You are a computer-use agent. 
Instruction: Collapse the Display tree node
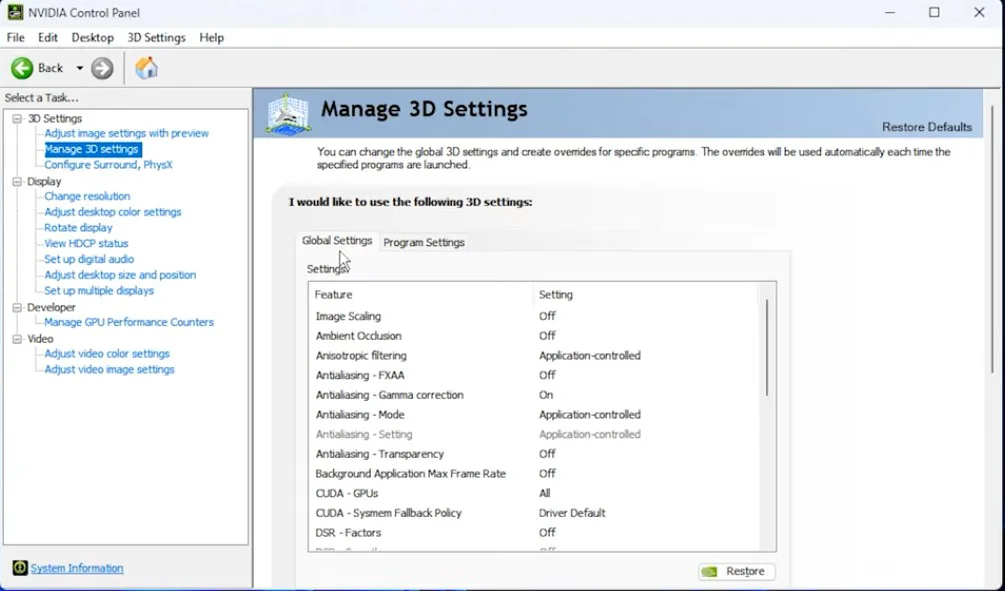click(x=17, y=182)
